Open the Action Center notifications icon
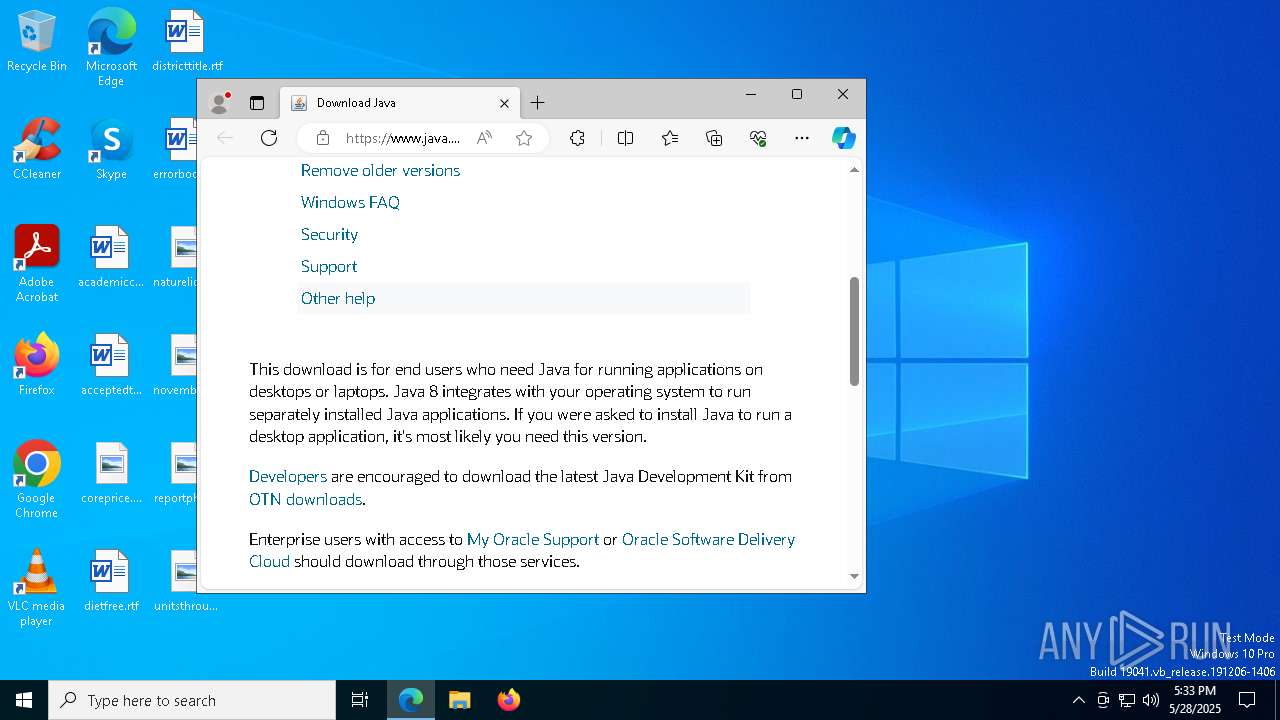This screenshot has height=720, width=1280. (x=1247, y=700)
